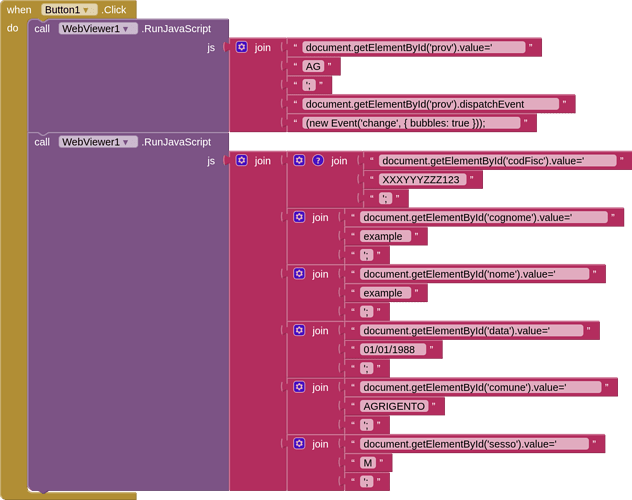The width and height of the screenshot is (632, 500).
Task: Click the "js" socket label of the first call
Action: tap(211, 48)
